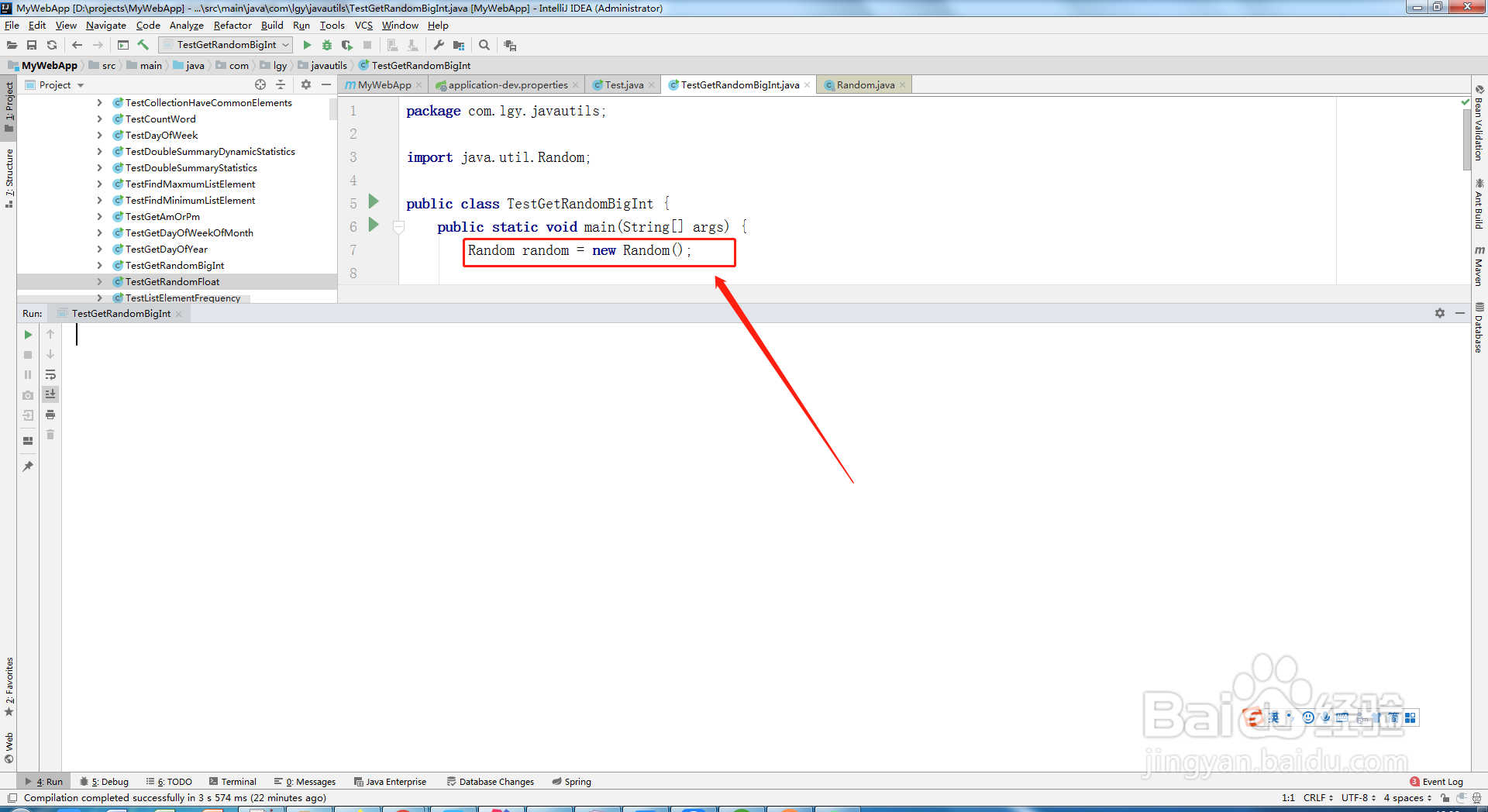Open Project Structure folder icon
Screen dimensions: 1488x812
459,45
